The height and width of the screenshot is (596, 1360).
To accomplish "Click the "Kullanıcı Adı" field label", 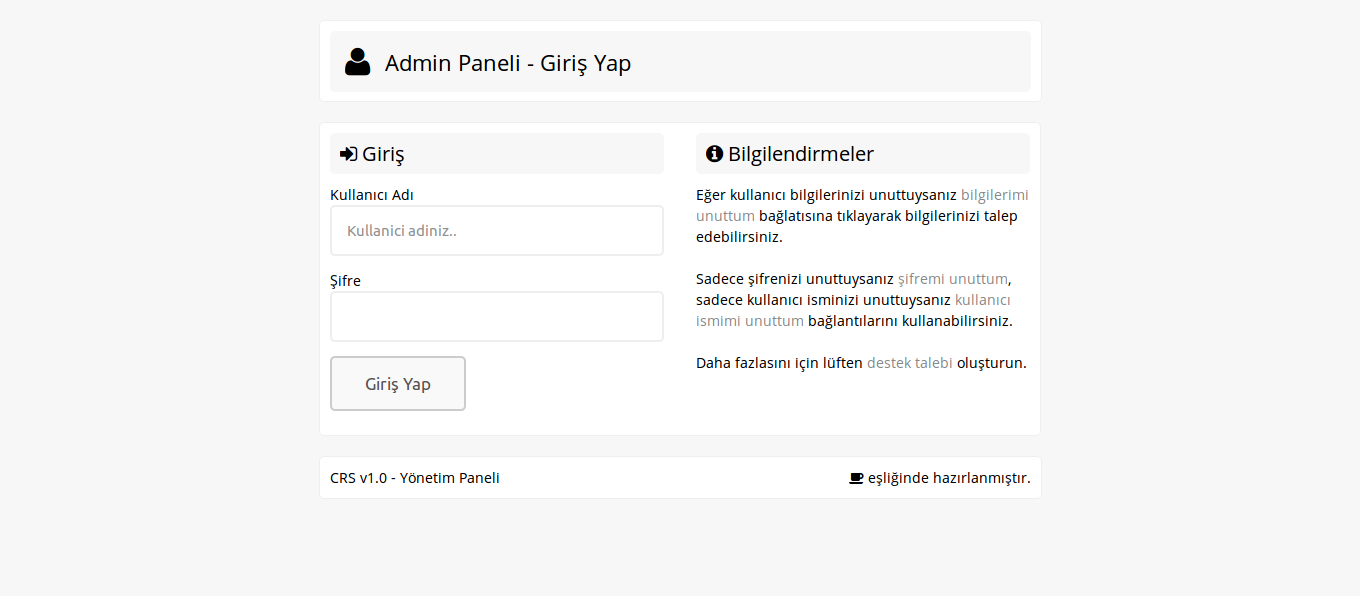I will (x=371, y=195).
